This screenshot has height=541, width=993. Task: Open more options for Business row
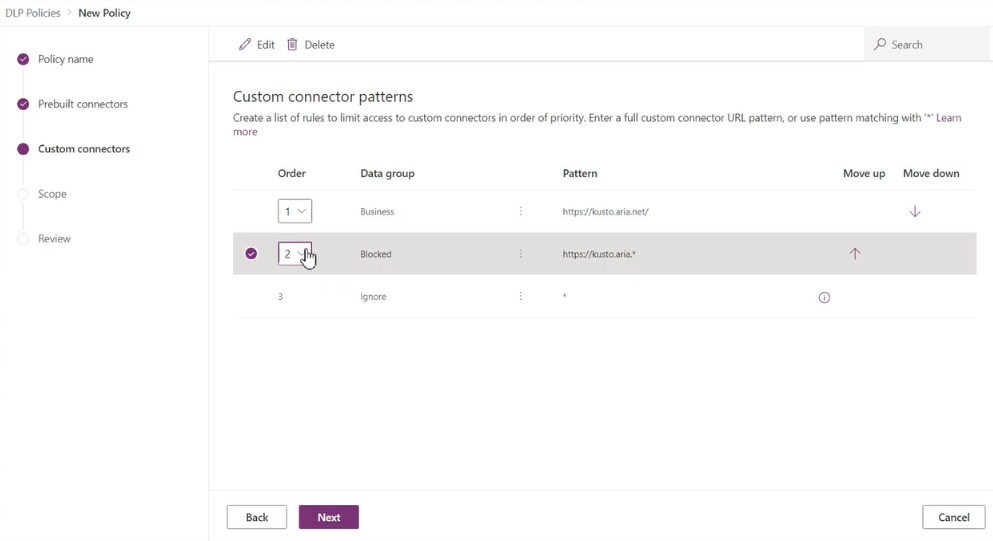pos(521,212)
